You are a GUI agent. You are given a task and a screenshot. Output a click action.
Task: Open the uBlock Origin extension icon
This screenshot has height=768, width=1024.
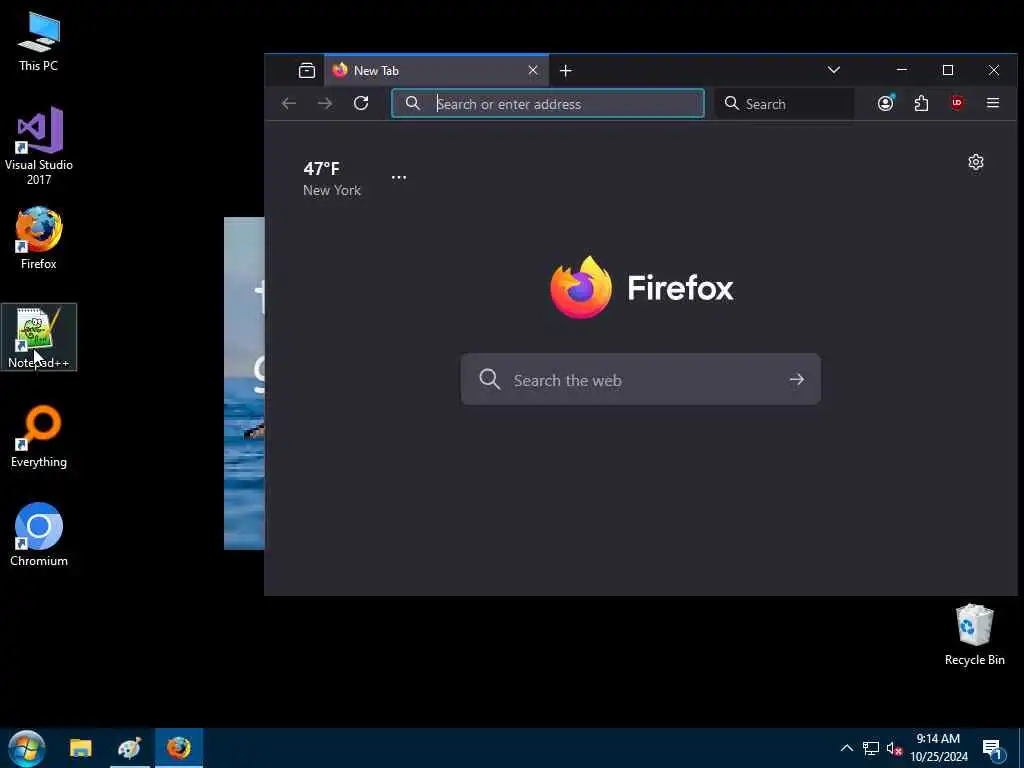point(957,103)
